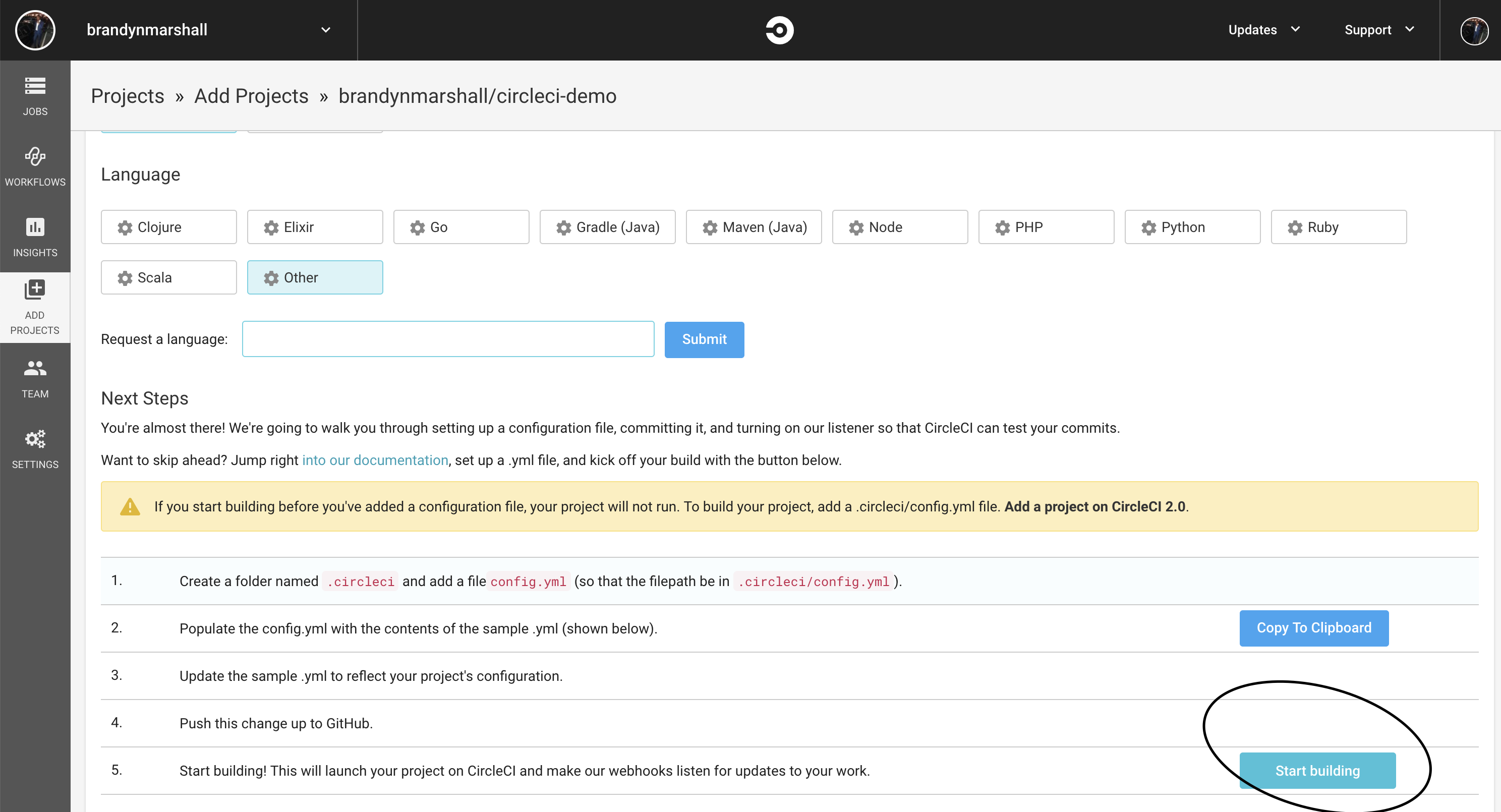Image resolution: width=1501 pixels, height=812 pixels.
Task: Click the gear icon on Elixir
Action: point(271,228)
